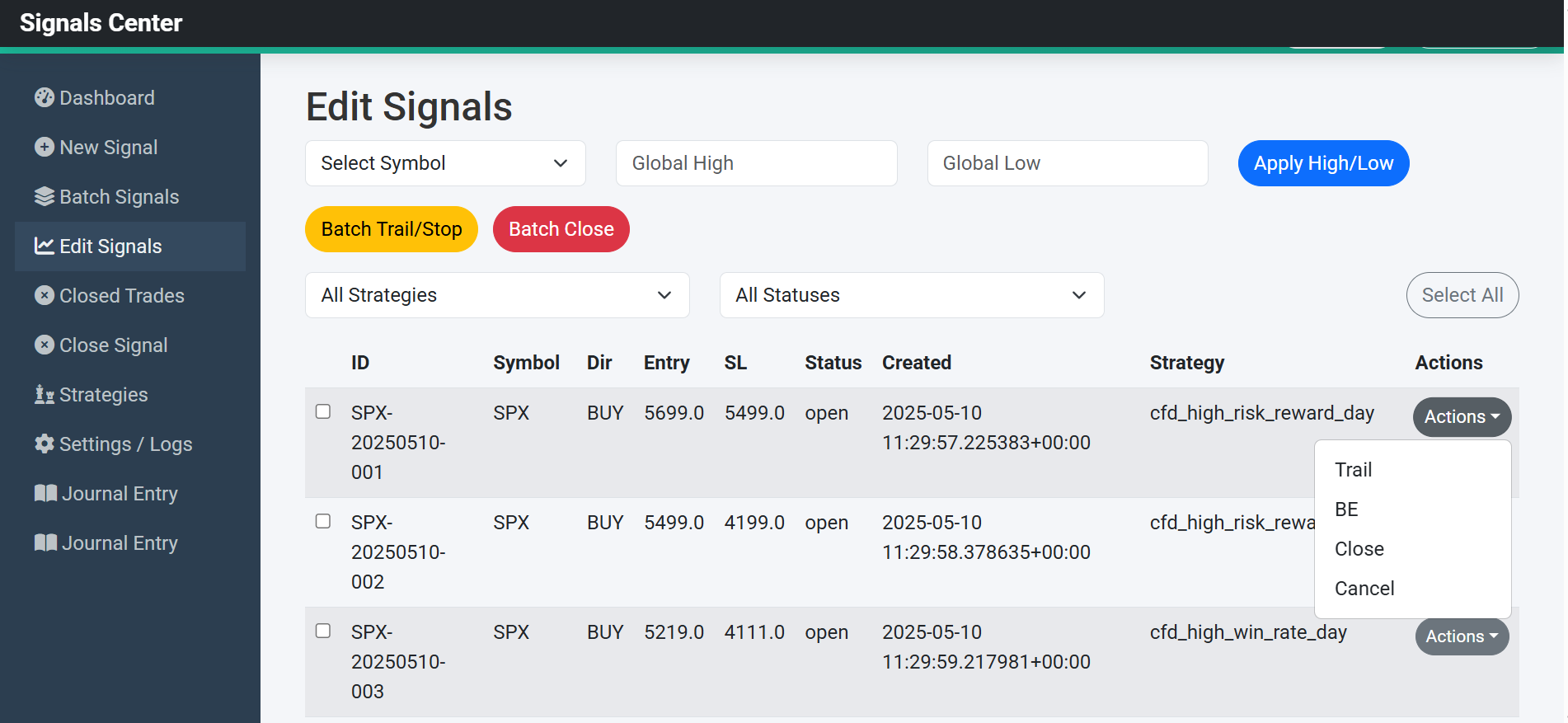This screenshot has width=1568, height=723.
Task: Choose BE from the Actions menu
Action: pyautogui.click(x=1413, y=509)
